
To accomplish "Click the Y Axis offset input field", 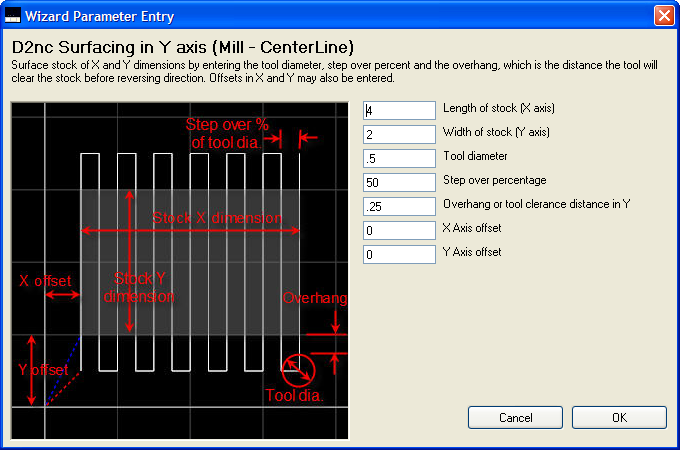I will pyautogui.click(x=399, y=254).
